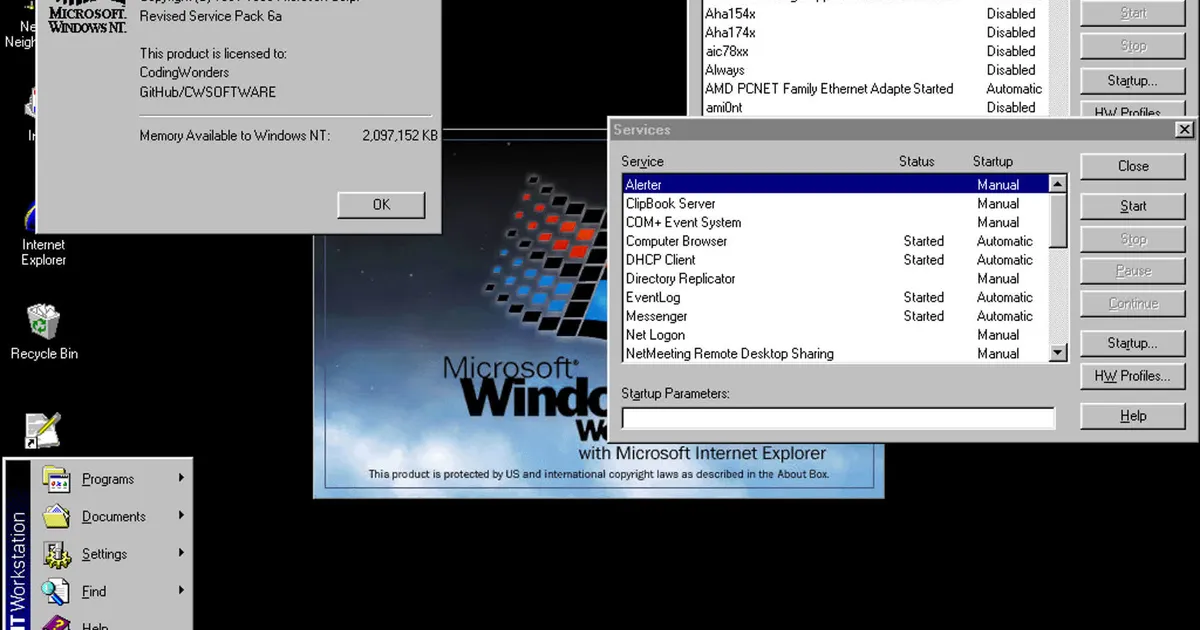Select the ClipBook Server service row
The height and width of the screenshot is (630, 1200).
pos(835,203)
